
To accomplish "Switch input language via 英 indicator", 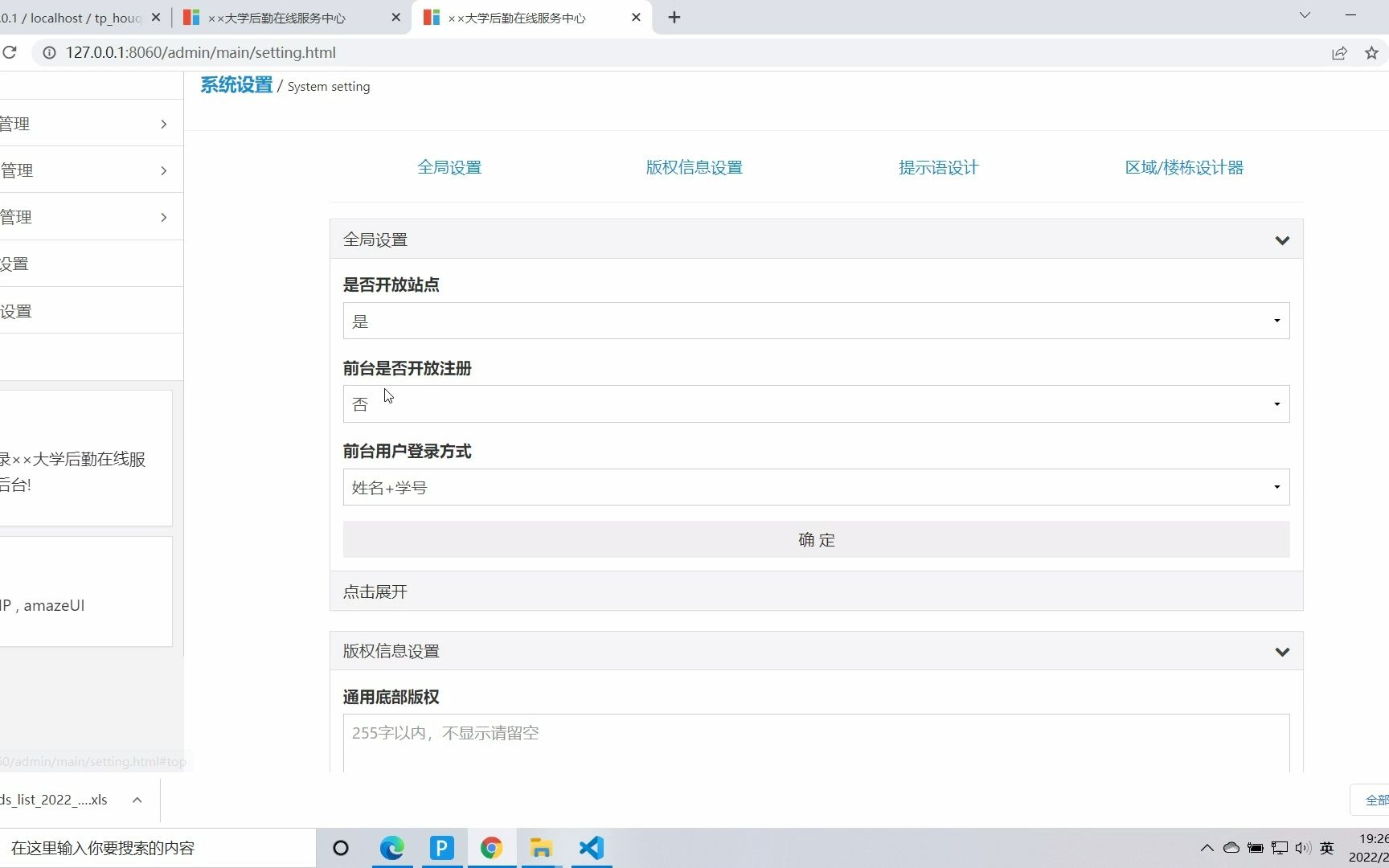I will click(x=1327, y=848).
